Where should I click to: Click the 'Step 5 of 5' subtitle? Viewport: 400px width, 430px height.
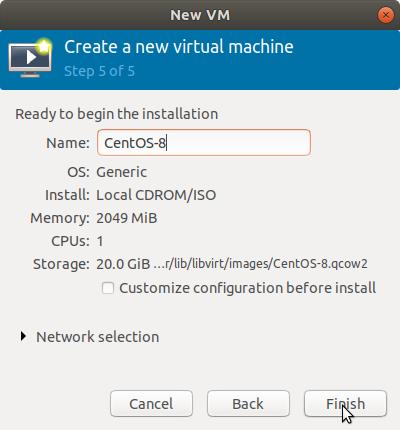point(99,71)
